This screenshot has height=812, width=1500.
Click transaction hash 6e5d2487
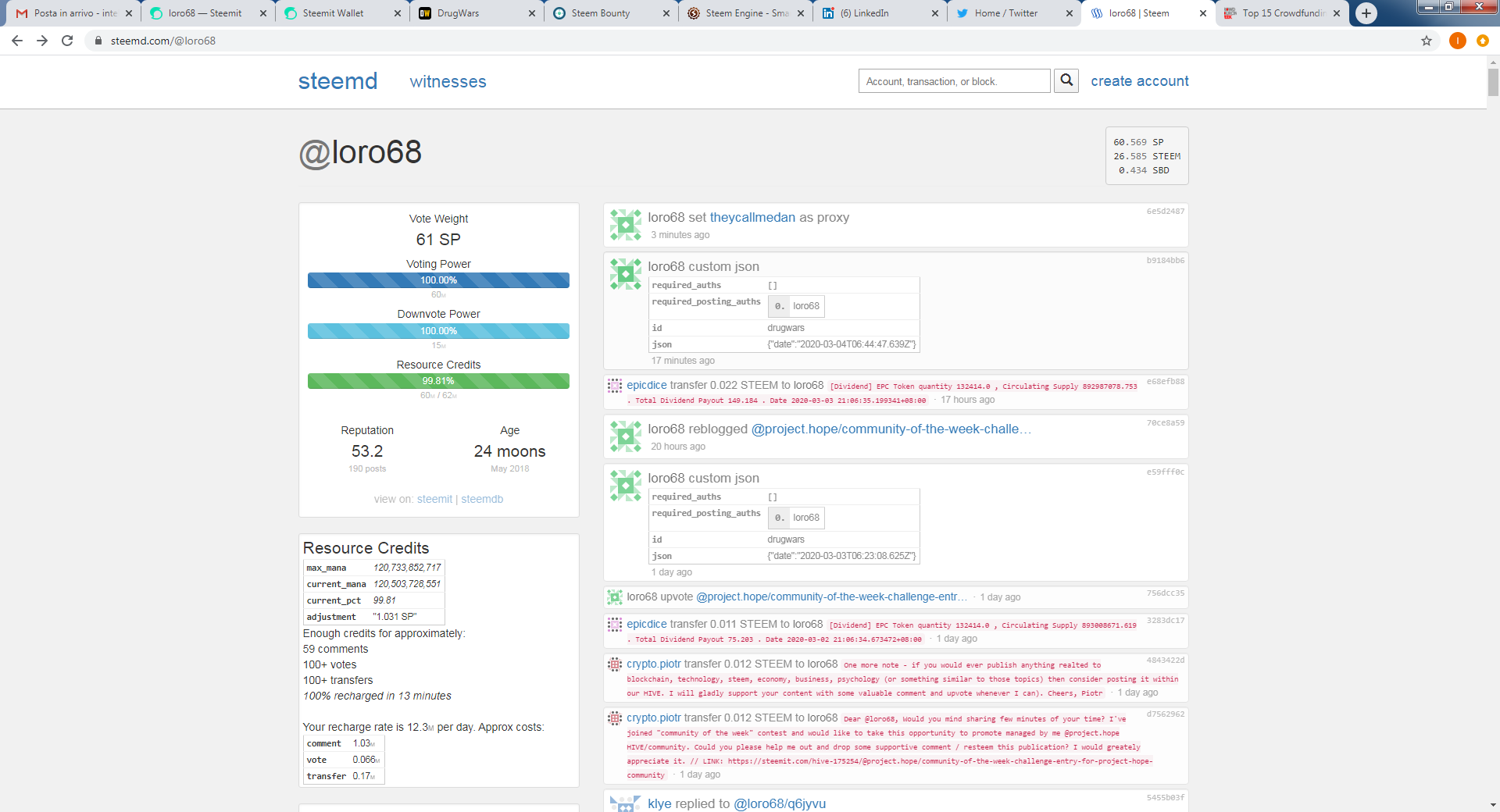1165,212
